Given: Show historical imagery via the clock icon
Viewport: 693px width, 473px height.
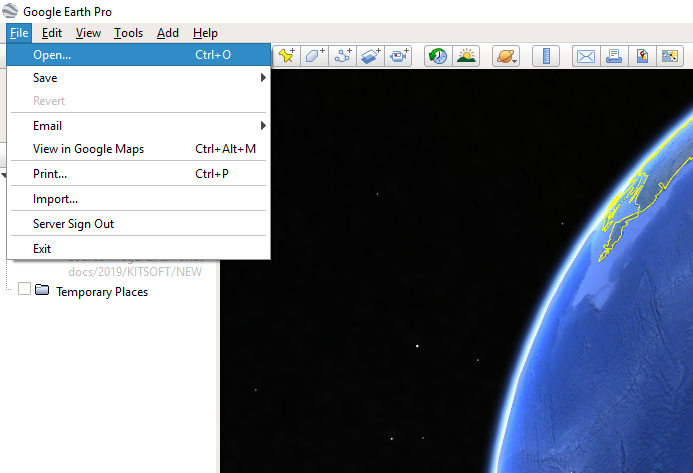Looking at the screenshot, I should click(x=438, y=56).
